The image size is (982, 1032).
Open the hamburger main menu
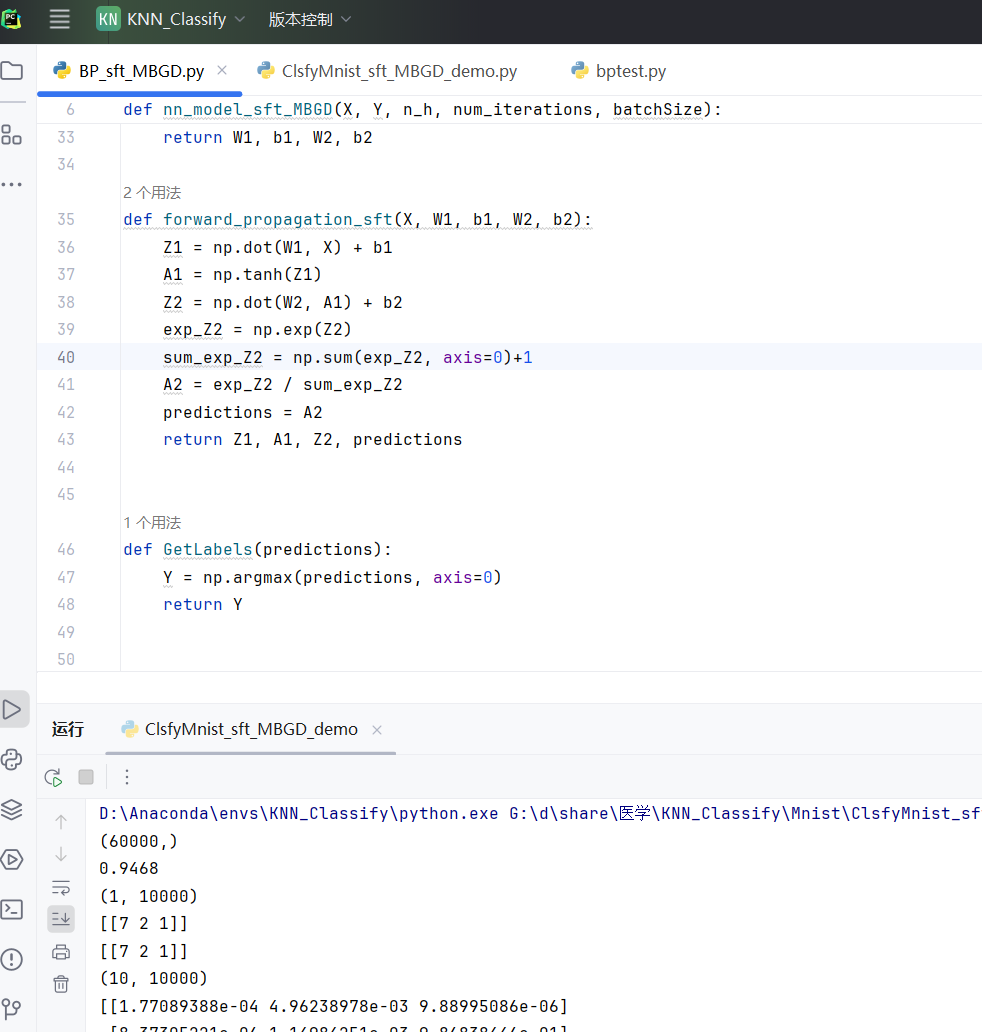[60, 20]
